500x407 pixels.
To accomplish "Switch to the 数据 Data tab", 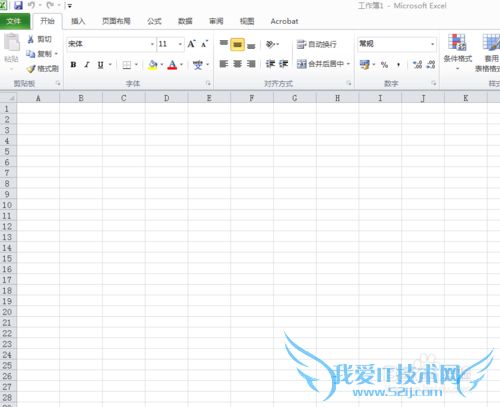I will (185, 21).
